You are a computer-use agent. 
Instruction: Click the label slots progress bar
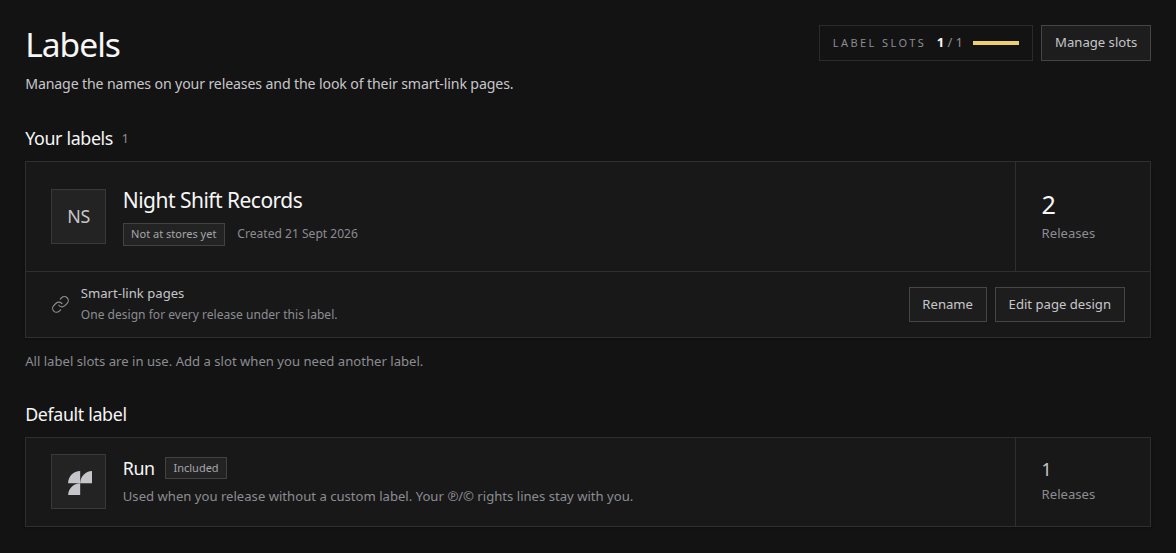tap(996, 43)
